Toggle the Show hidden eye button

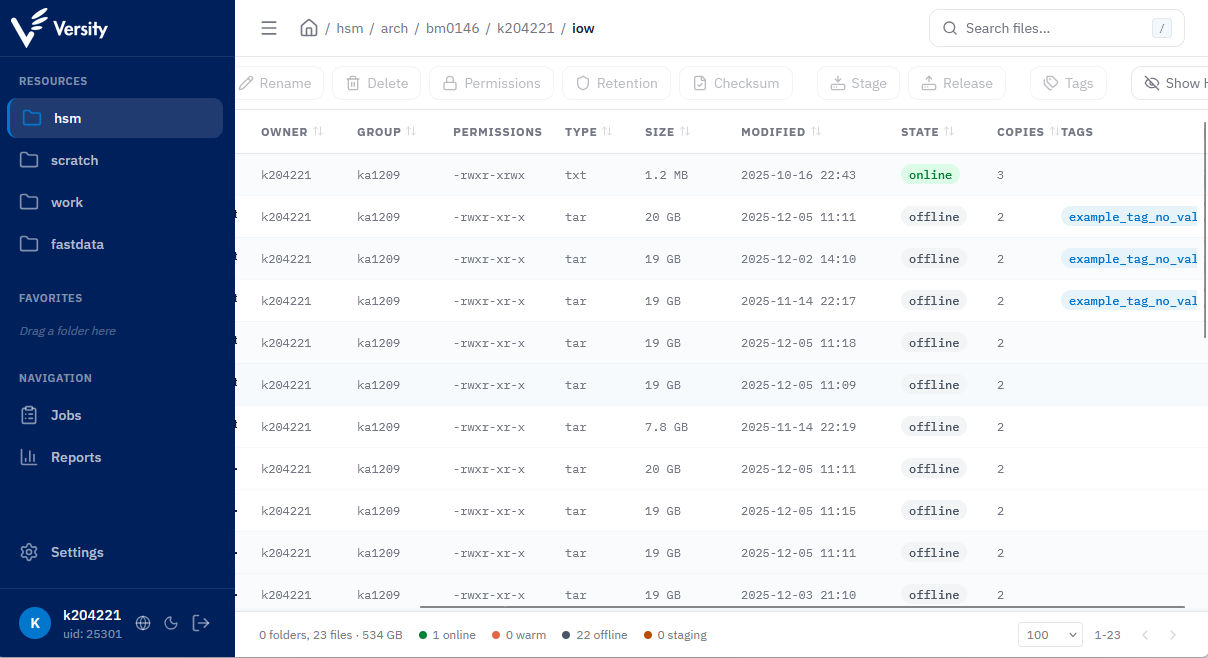(1170, 83)
